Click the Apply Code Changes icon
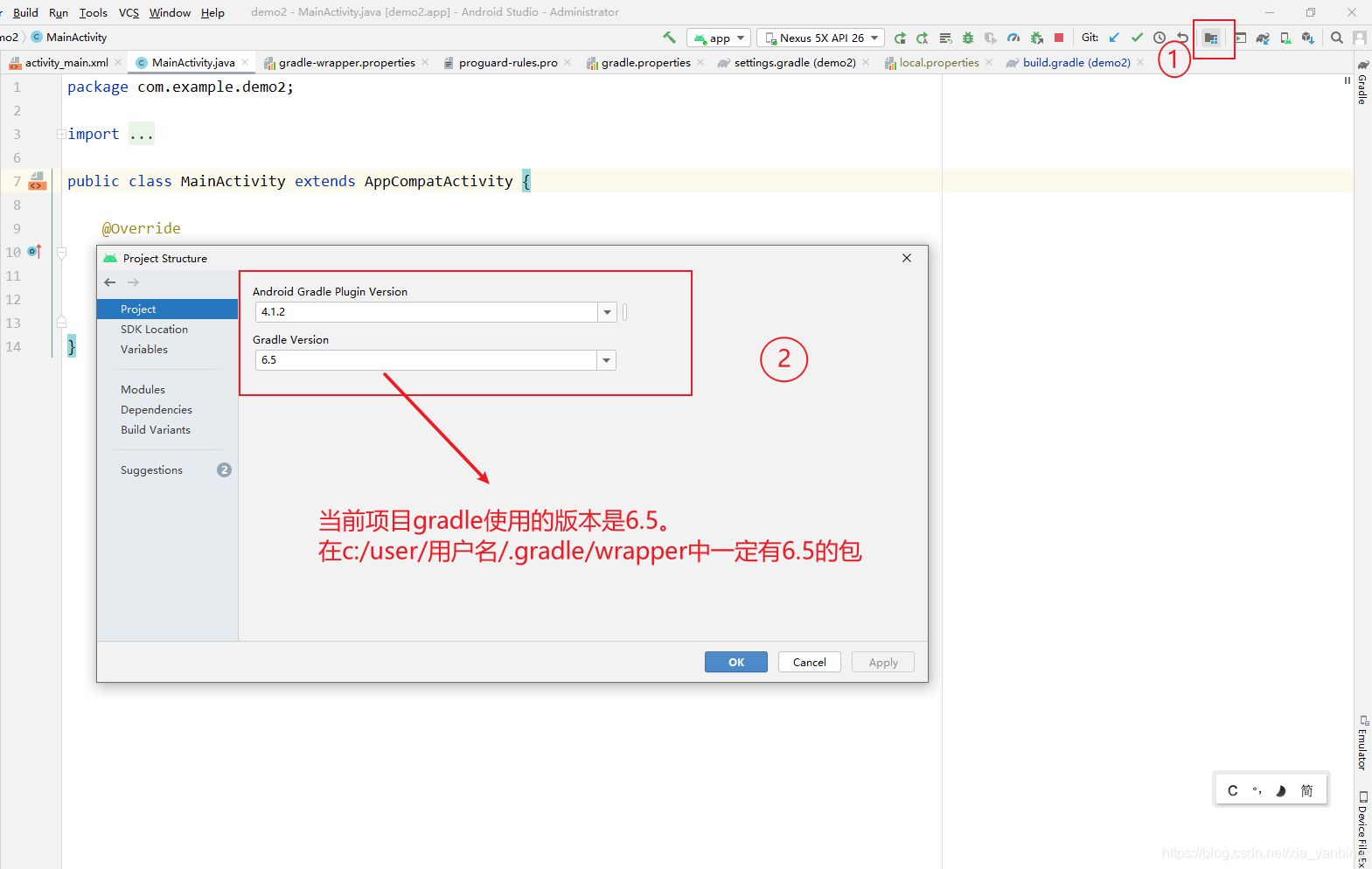This screenshot has height=869, width=1372. (945, 38)
